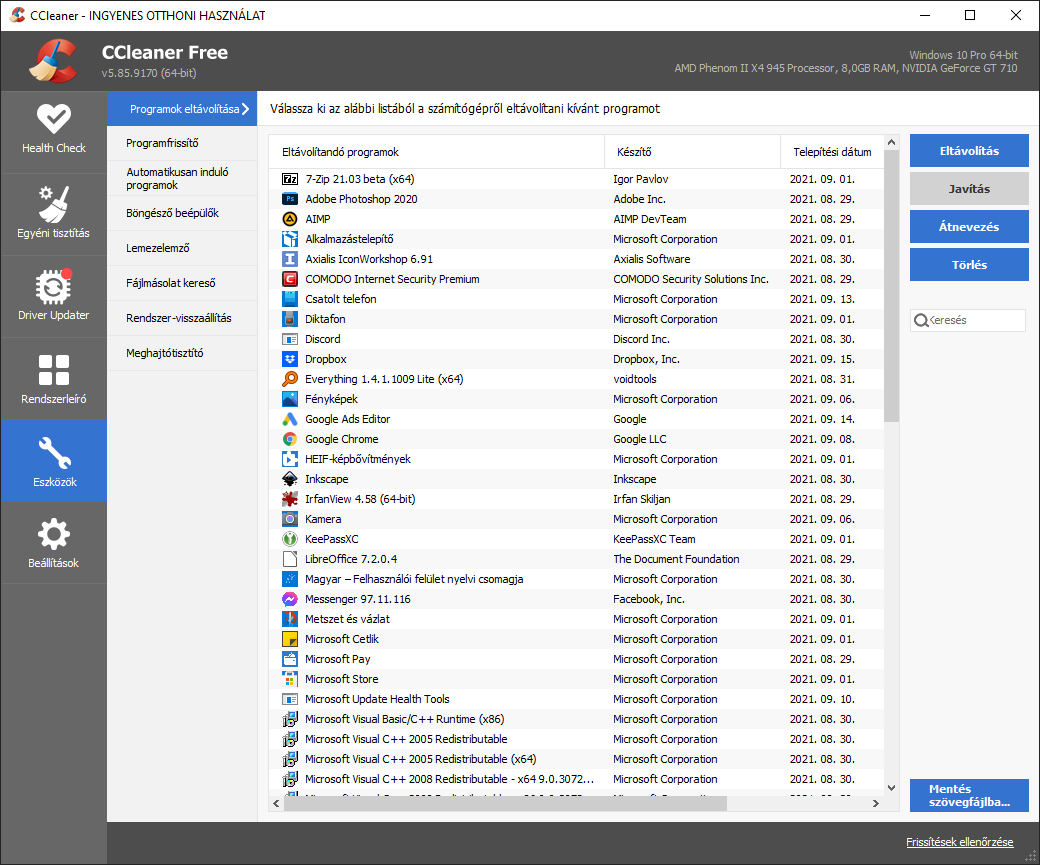Click the Eltávolítás button
1040x865 pixels.
point(969,151)
